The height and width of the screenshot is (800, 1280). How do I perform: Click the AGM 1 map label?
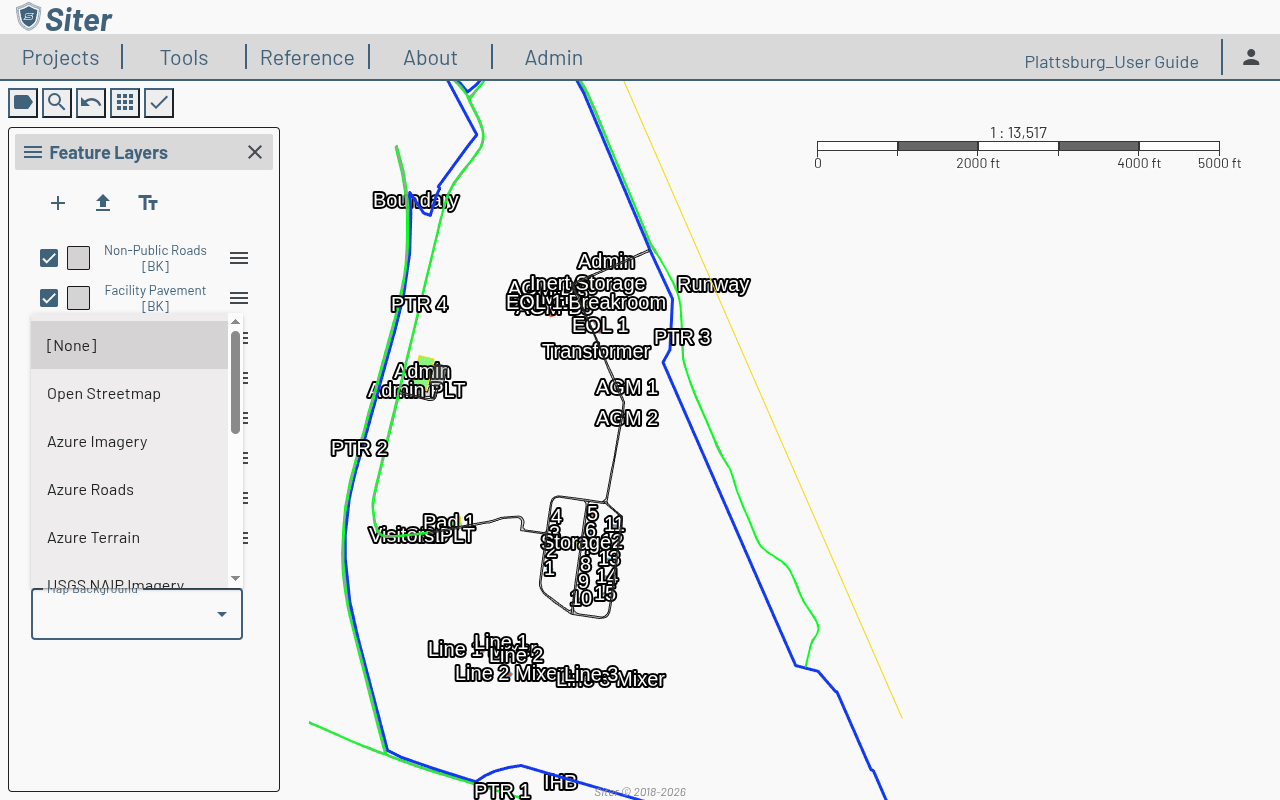point(626,387)
